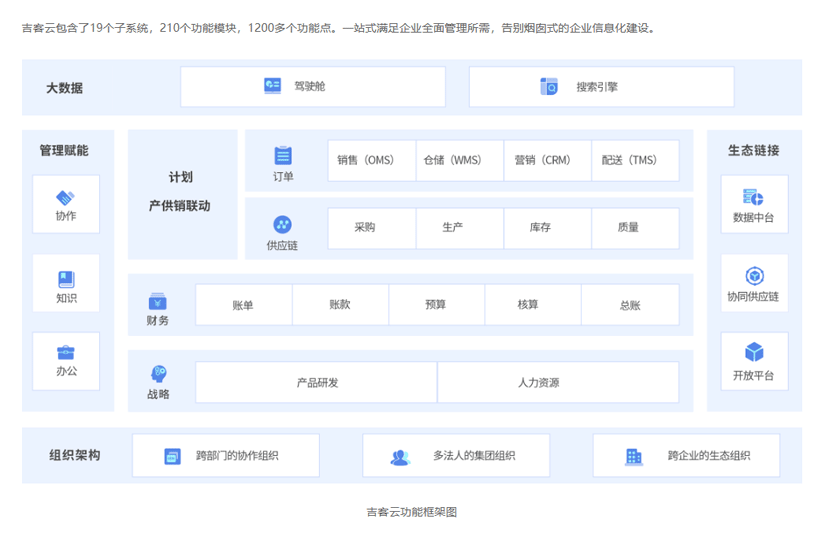This screenshot has width=822, height=539.
Task: Open the 协同供应链 hexagon icon
Action: pos(754,276)
